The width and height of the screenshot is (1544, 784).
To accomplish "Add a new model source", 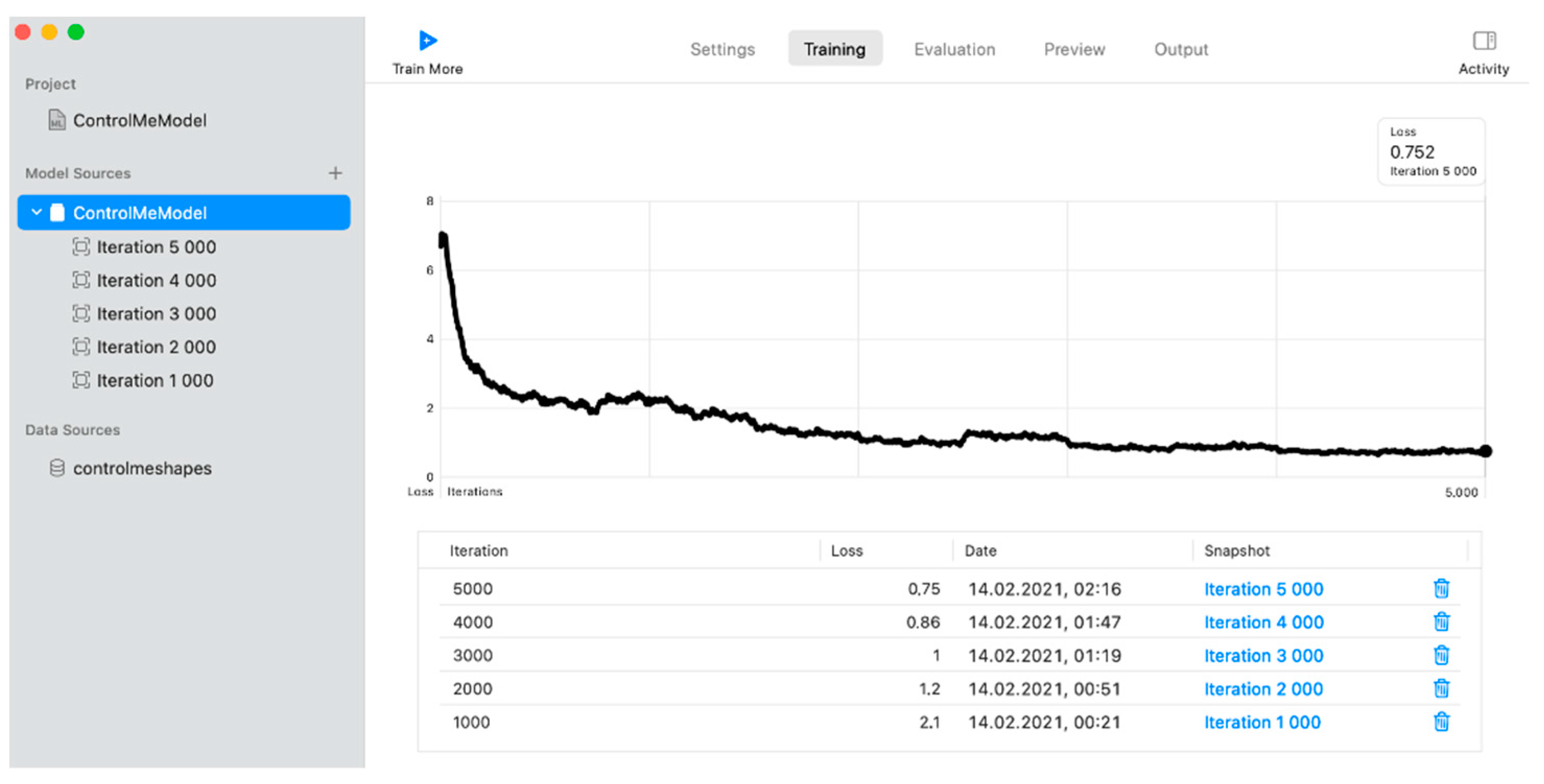I will [x=335, y=173].
